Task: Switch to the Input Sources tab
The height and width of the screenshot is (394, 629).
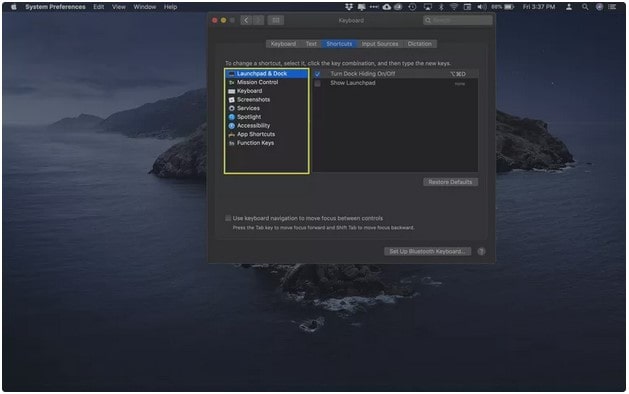Action: coord(380,44)
